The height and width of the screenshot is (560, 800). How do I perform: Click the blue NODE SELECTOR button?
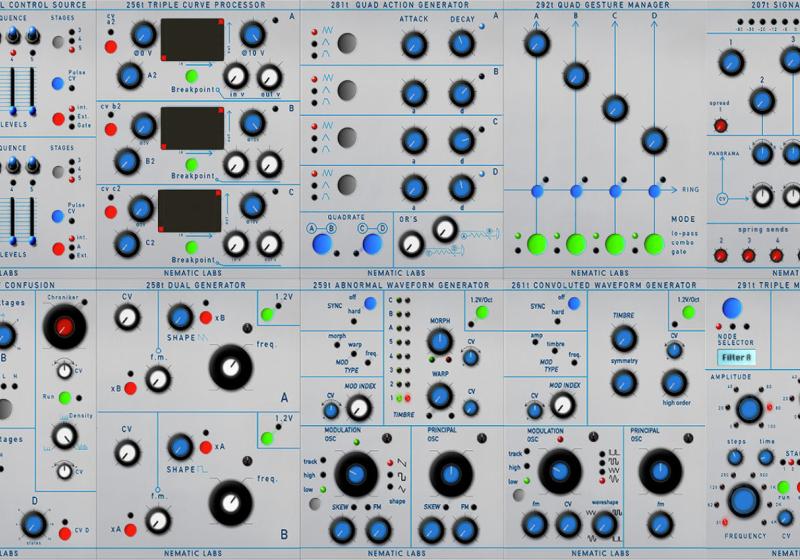pos(732,308)
